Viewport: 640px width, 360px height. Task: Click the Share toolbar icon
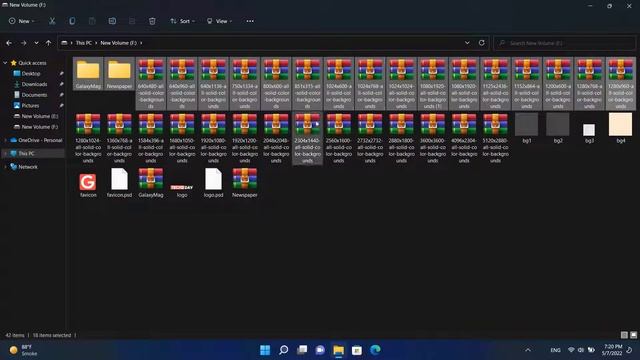click(x=132, y=21)
